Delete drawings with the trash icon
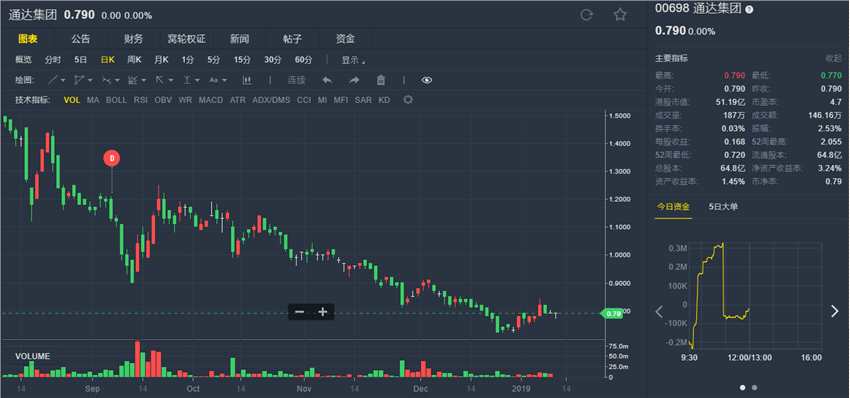 [381, 80]
